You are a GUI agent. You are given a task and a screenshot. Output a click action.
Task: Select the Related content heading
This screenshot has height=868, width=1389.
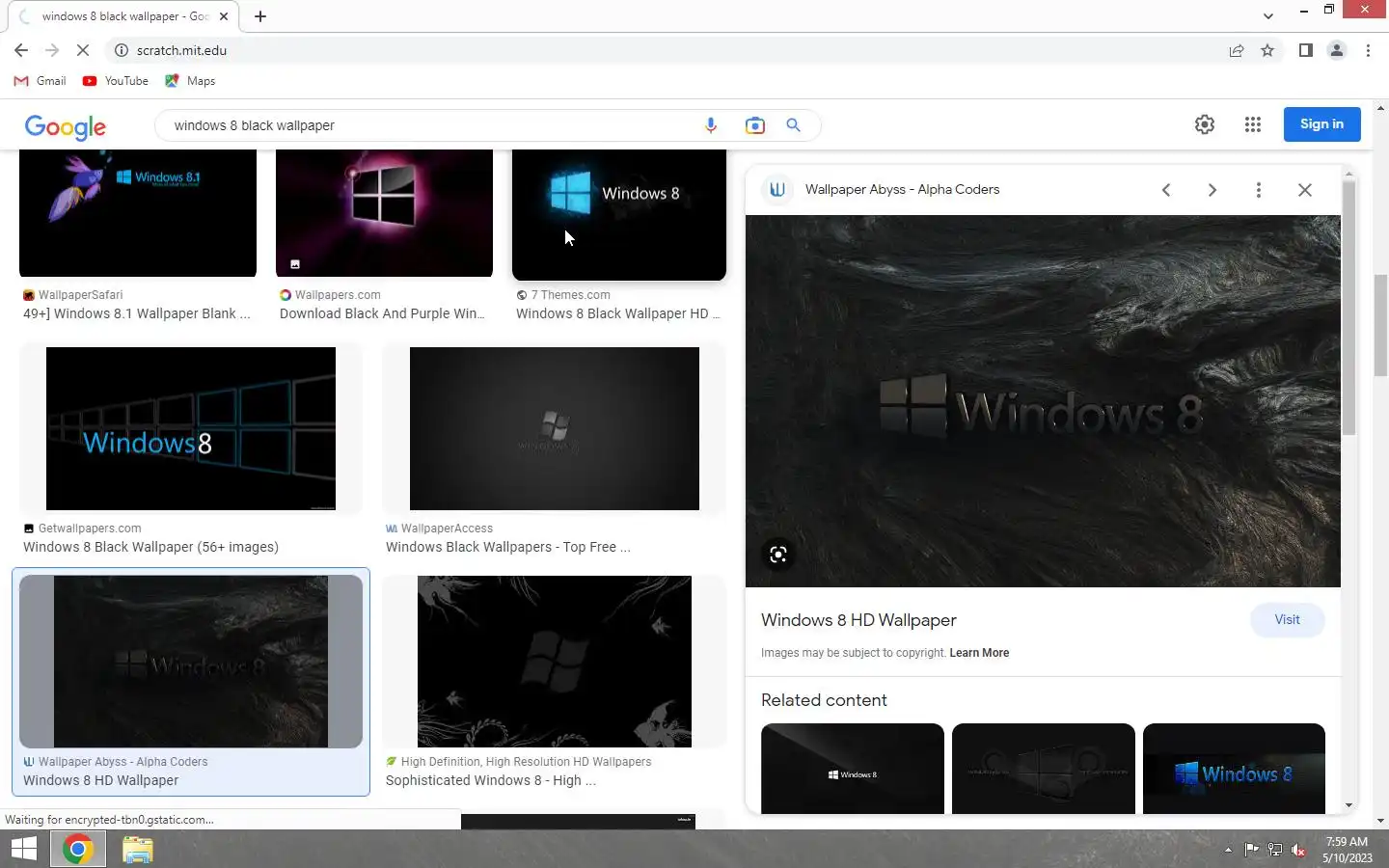pyautogui.click(x=824, y=700)
